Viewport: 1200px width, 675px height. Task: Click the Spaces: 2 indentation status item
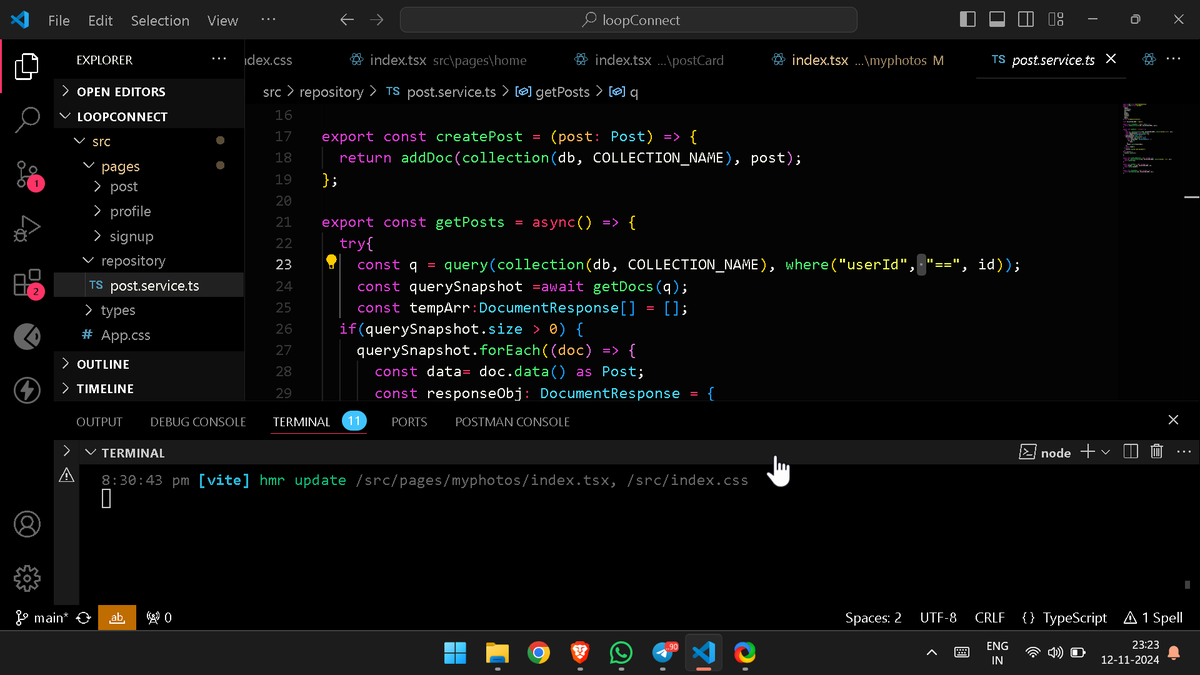point(873,618)
